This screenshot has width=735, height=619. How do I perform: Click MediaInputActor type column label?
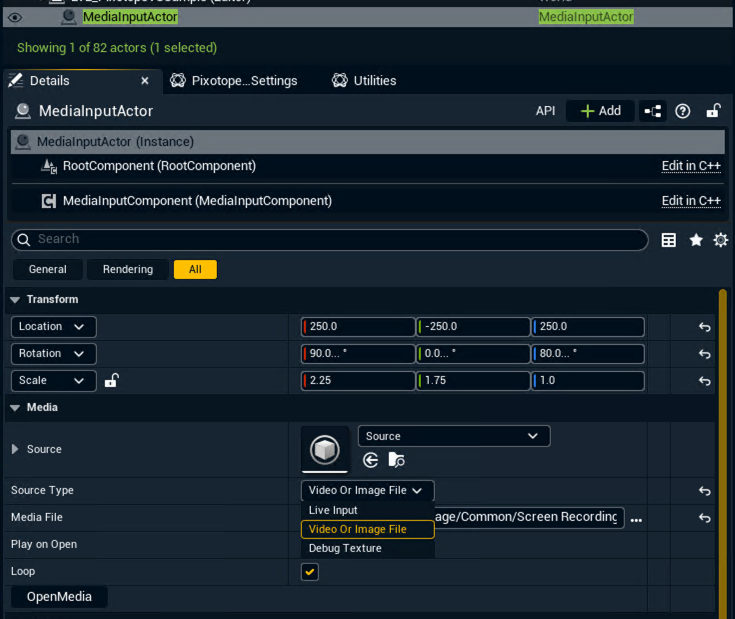(x=586, y=17)
